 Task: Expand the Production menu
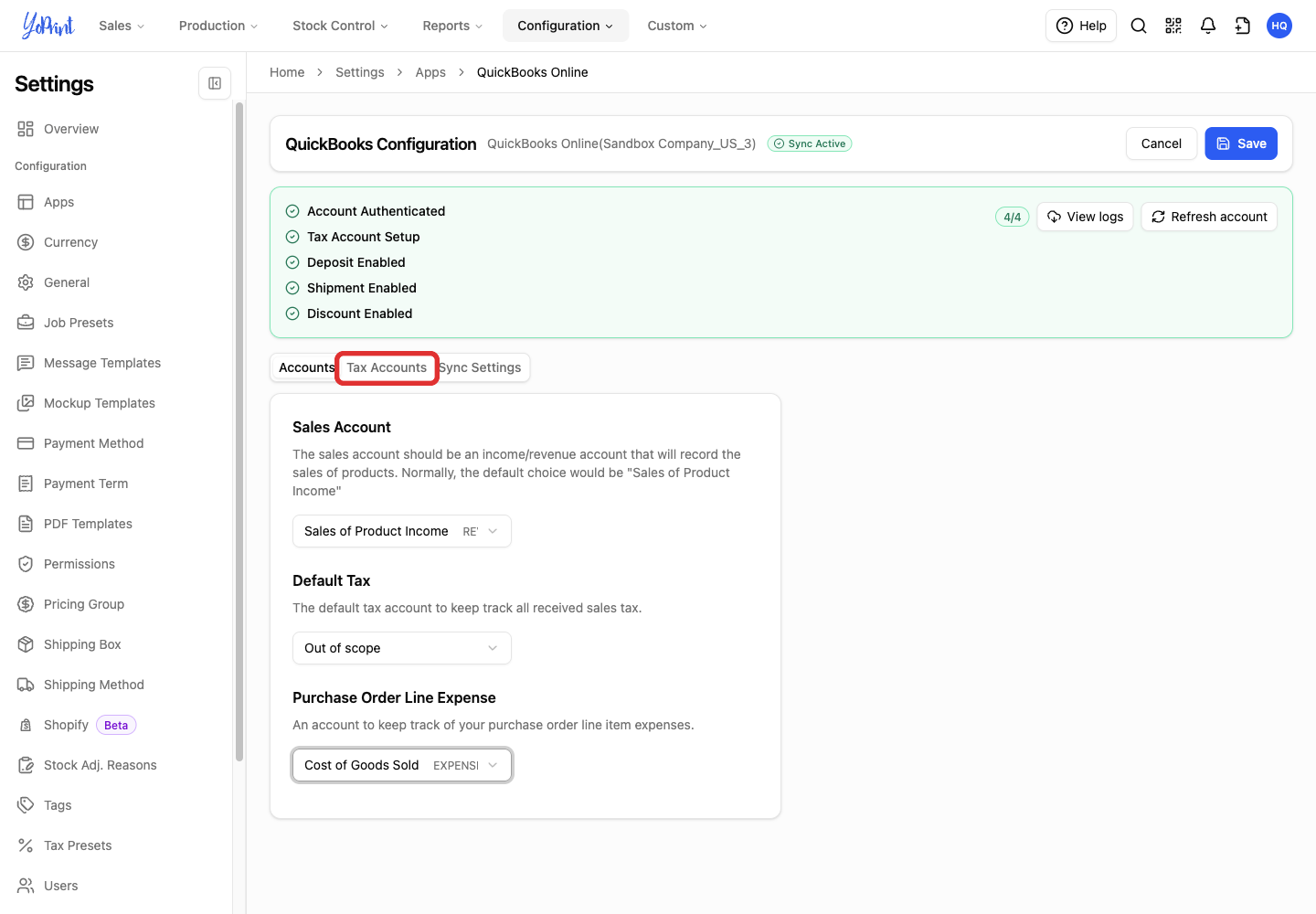click(x=218, y=26)
